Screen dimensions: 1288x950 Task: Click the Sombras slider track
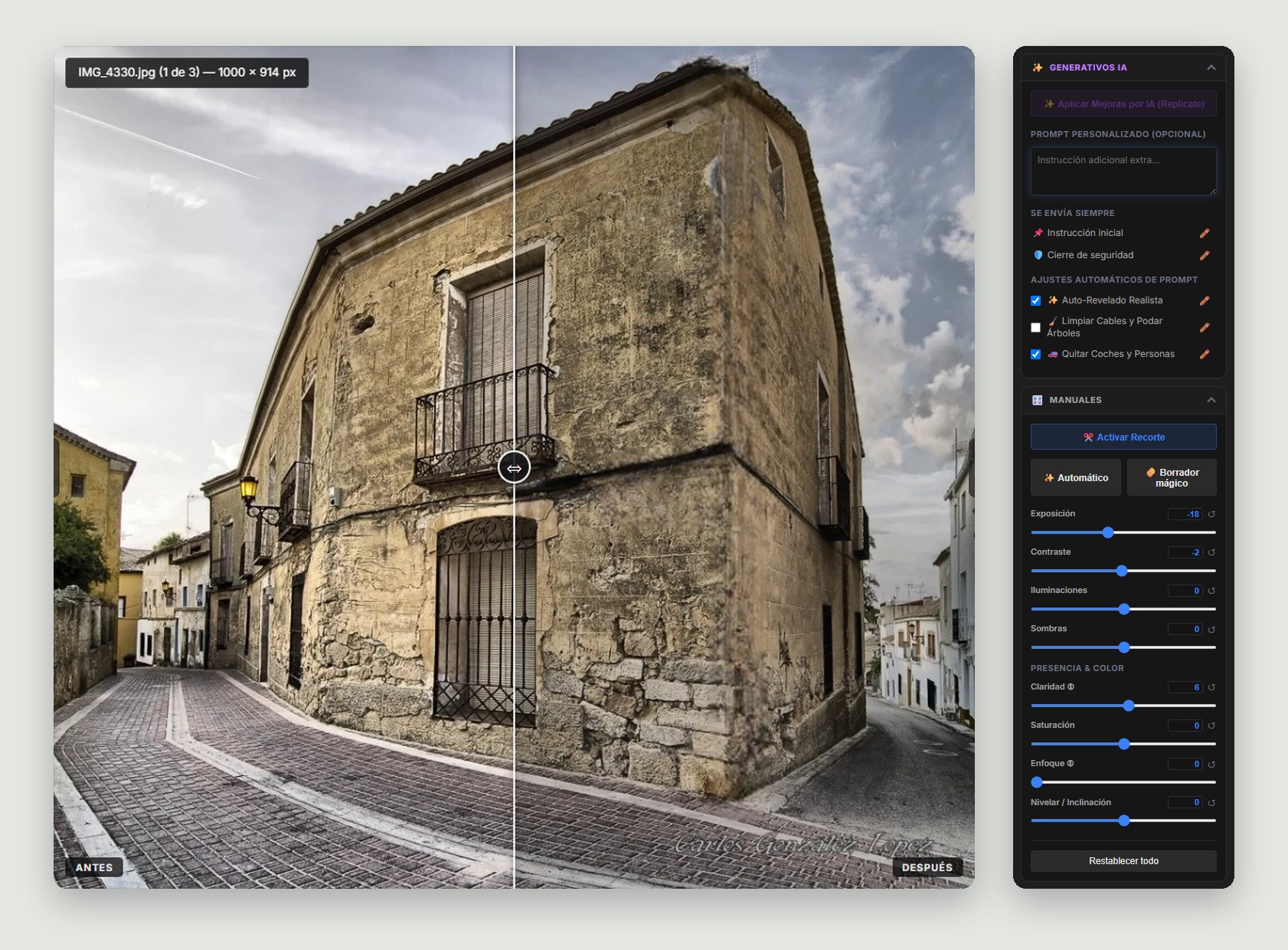(x=1123, y=647)
